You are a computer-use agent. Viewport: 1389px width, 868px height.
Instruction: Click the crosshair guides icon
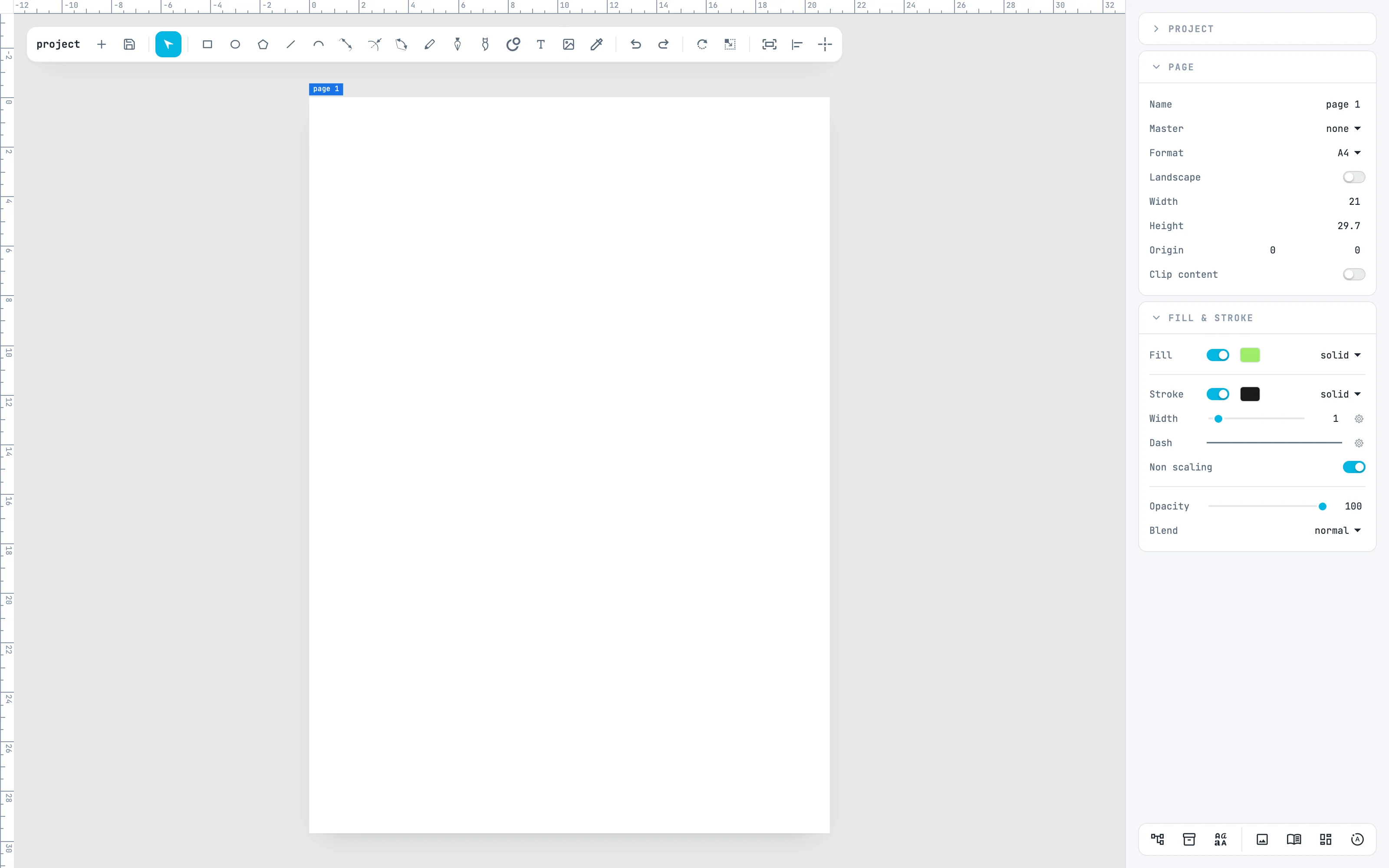pos(825,44)
